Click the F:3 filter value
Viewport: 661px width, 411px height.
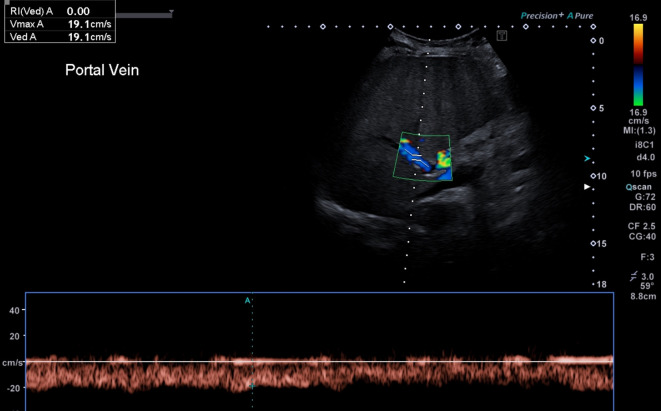[648, 257]
